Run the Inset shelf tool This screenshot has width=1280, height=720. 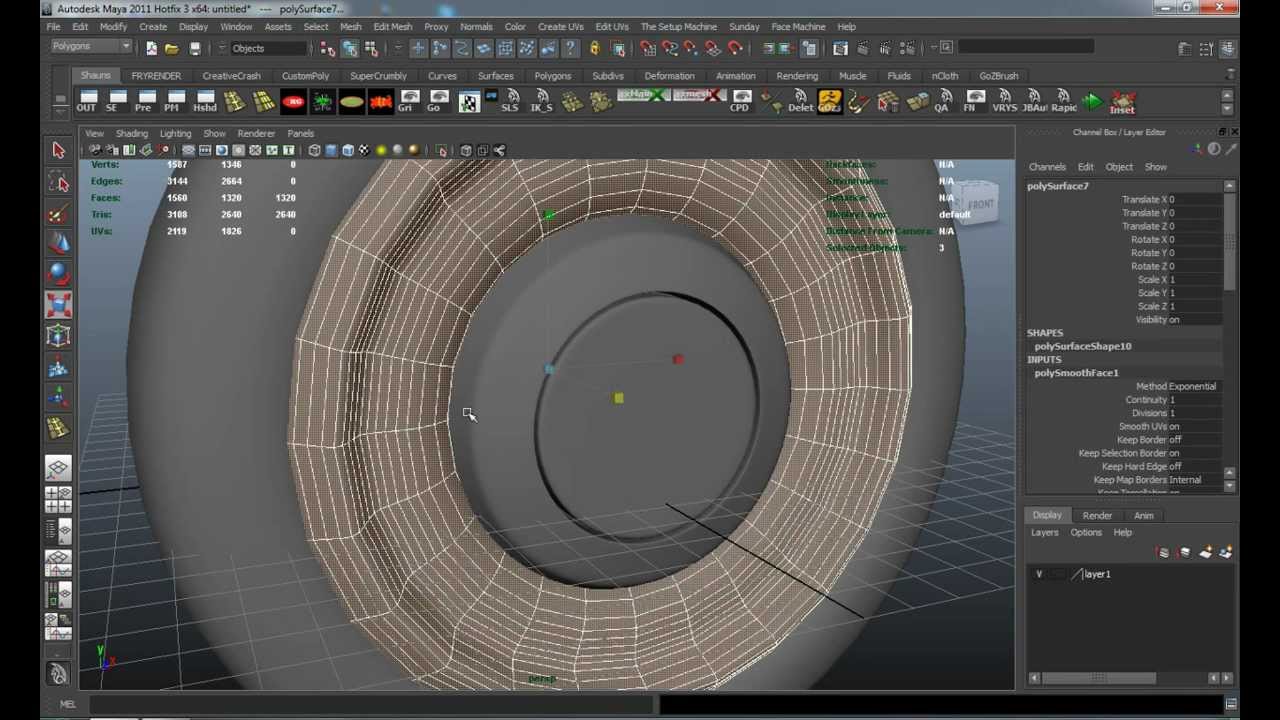[1122, 102]
